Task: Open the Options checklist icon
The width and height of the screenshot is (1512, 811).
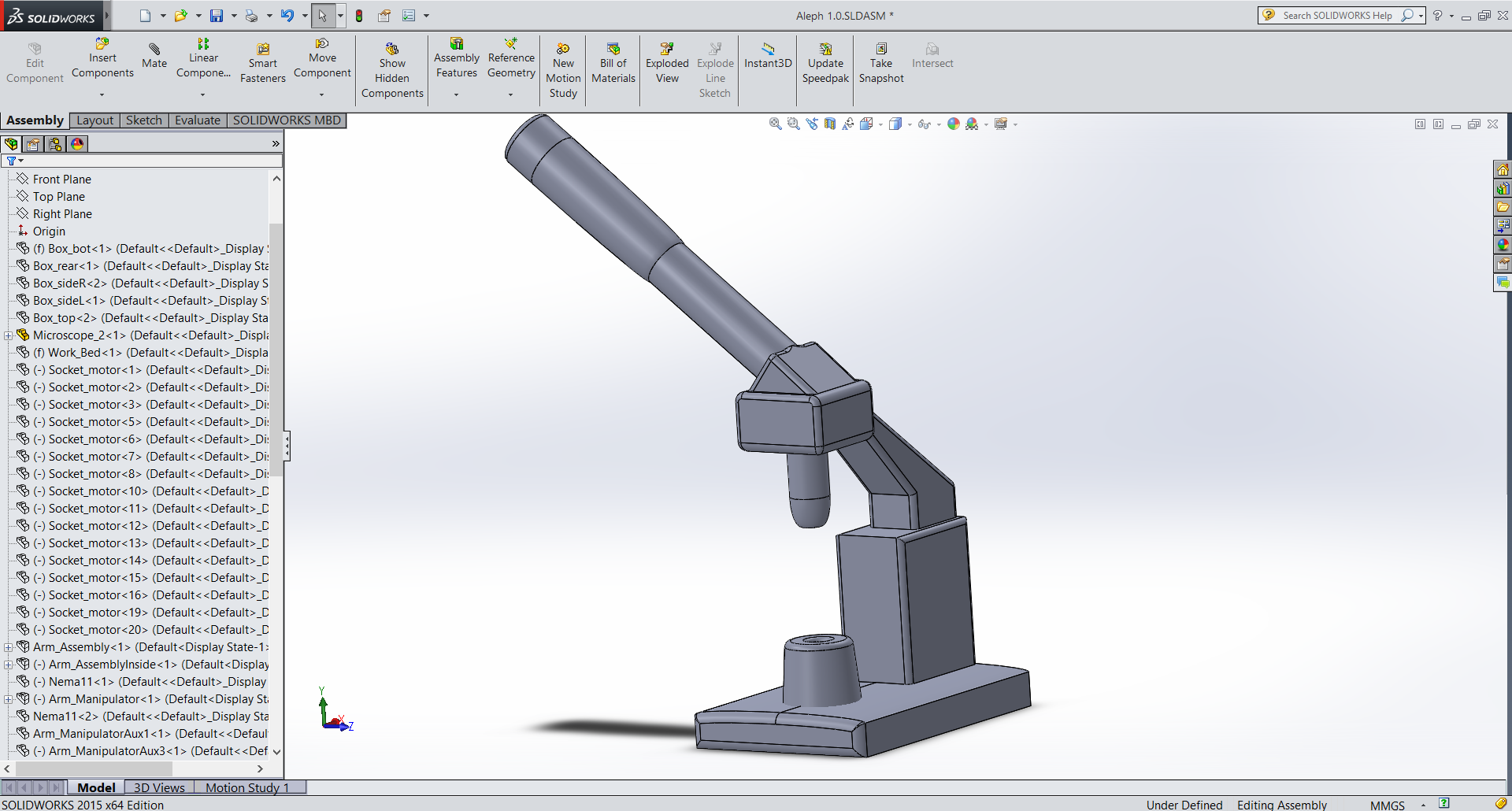Action: pyautogui.click(x=409, y=16)
